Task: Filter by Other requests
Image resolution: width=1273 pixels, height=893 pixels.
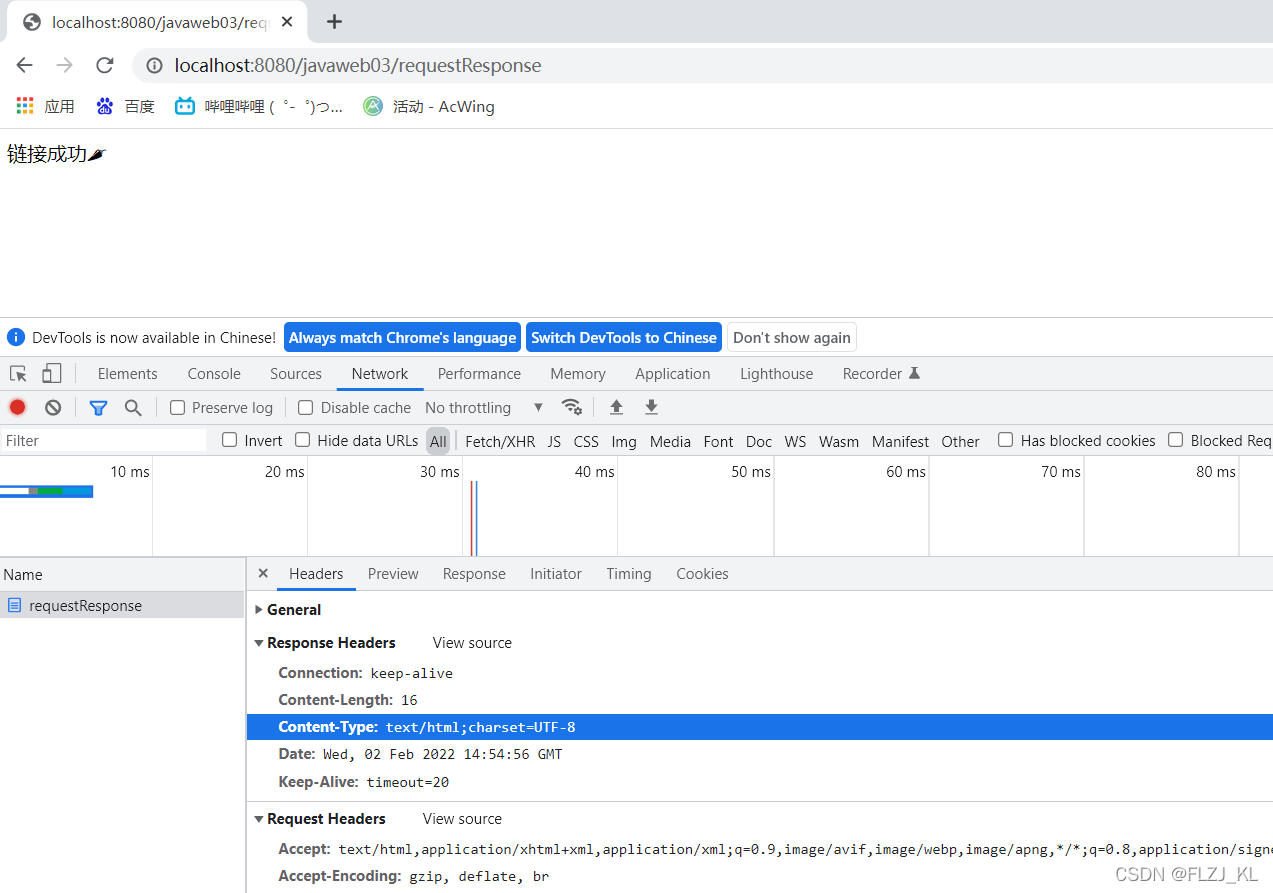Action: pyautogui.click(x=960, y=441)
